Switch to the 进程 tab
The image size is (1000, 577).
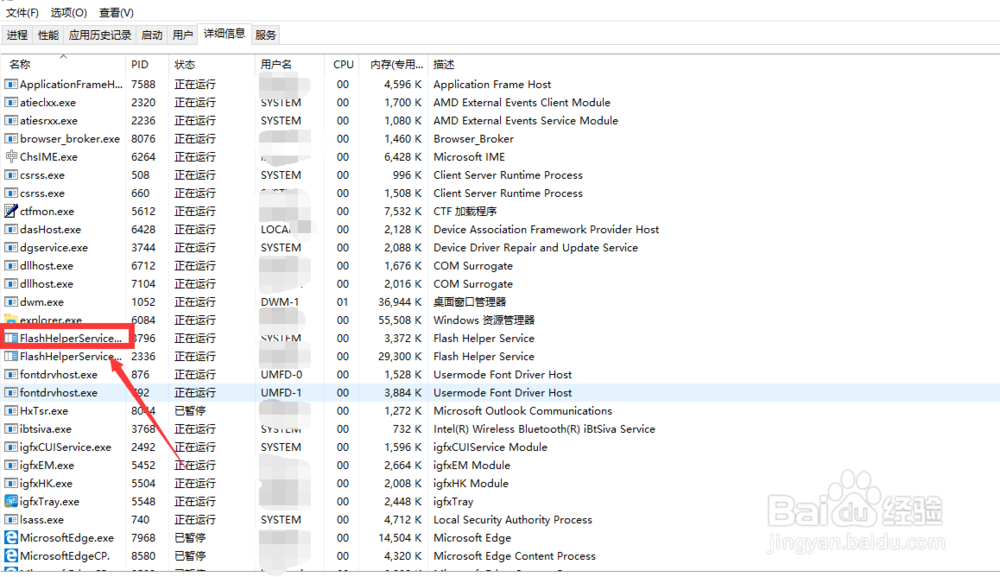(x=17, y=35)
